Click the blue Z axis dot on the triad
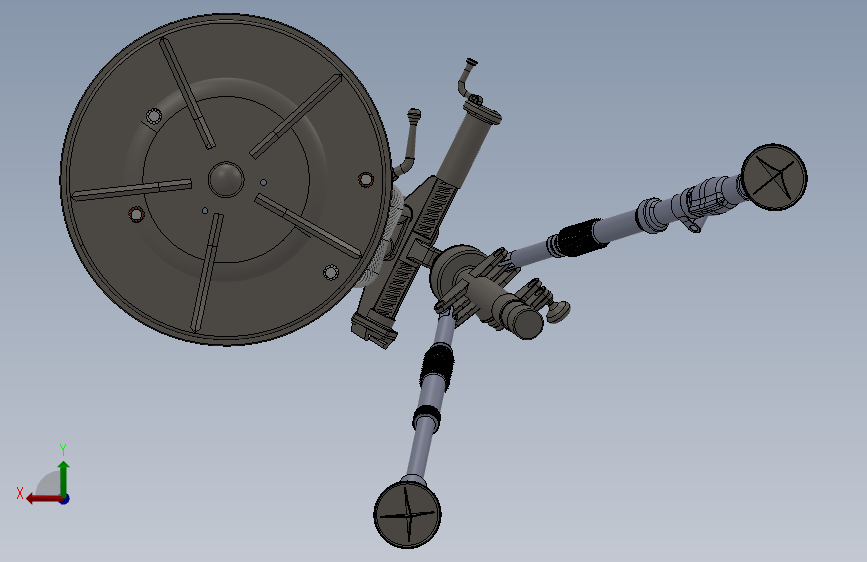 point(65,499)
